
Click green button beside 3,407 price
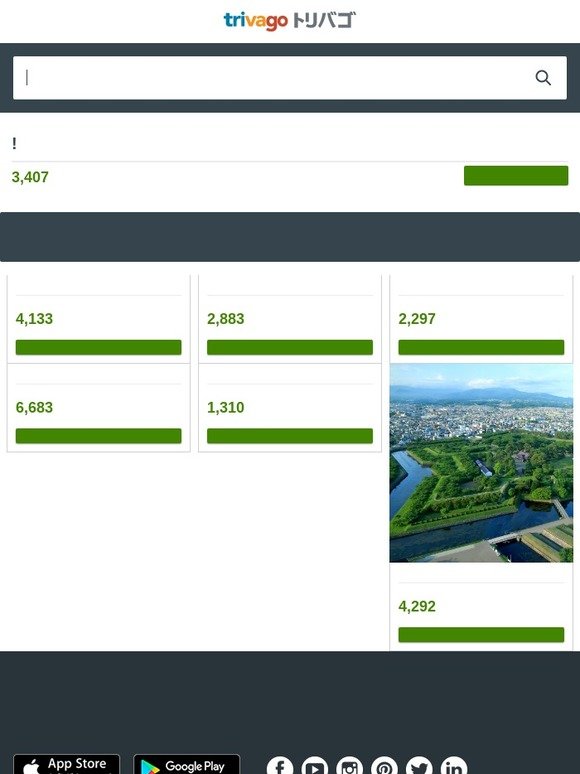pyautogui.click(x=516, y=176)
